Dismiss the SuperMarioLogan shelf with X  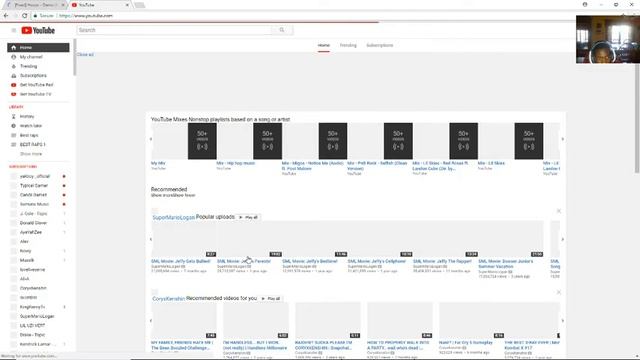[x=559, y=211]
